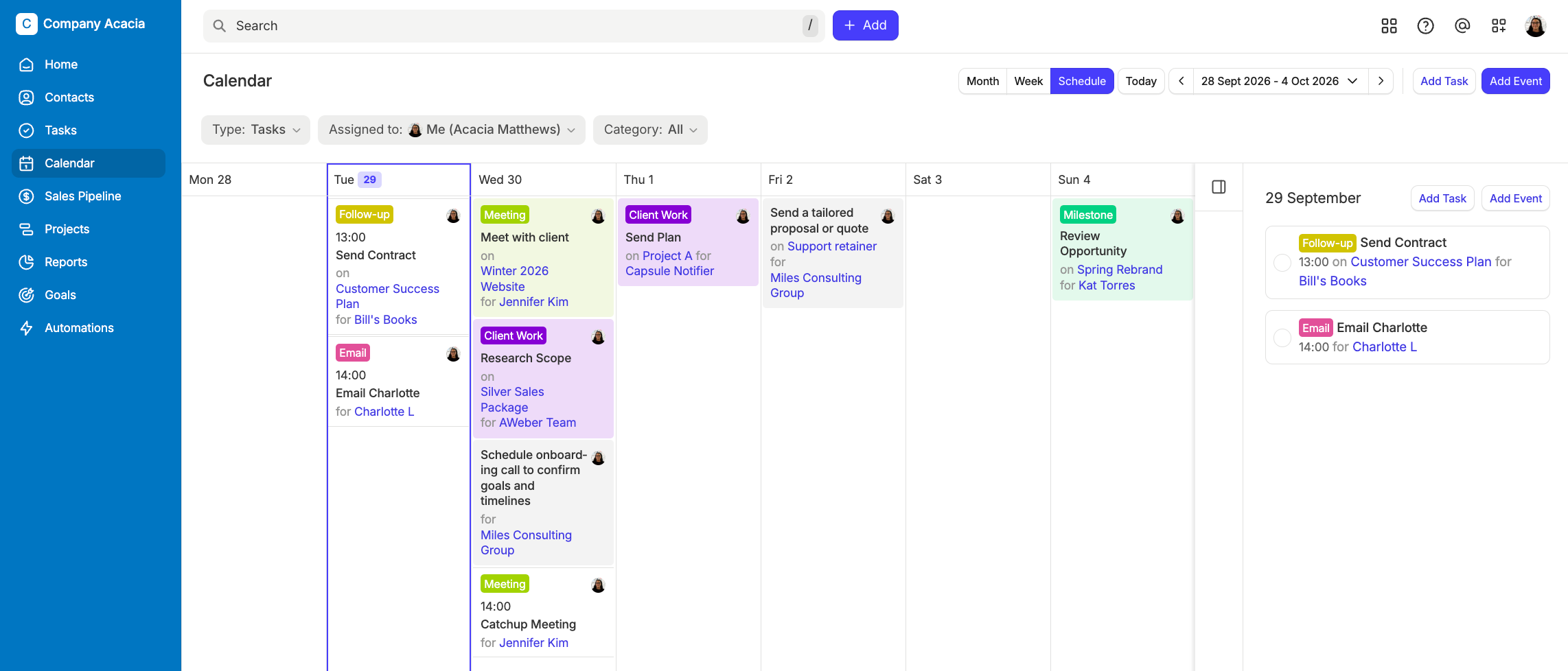Screen dimensions: 1568x671
Task: Expand the Category: All filter
Action: point(650,130)
